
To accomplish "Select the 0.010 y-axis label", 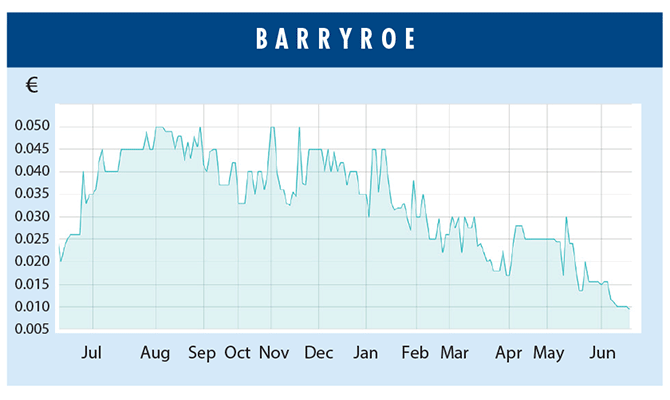I will coord(32,306).
